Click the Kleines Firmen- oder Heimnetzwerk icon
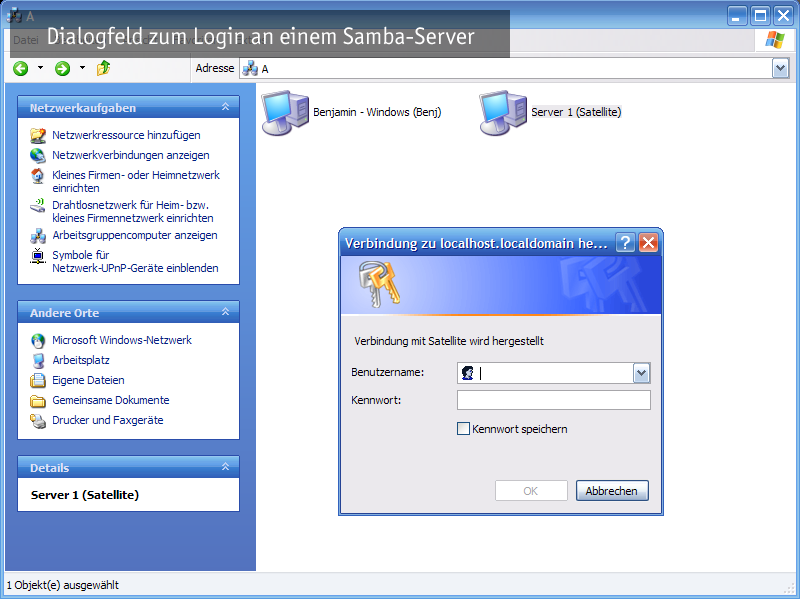Screen dimensions: 800x599 pos(38,176)
